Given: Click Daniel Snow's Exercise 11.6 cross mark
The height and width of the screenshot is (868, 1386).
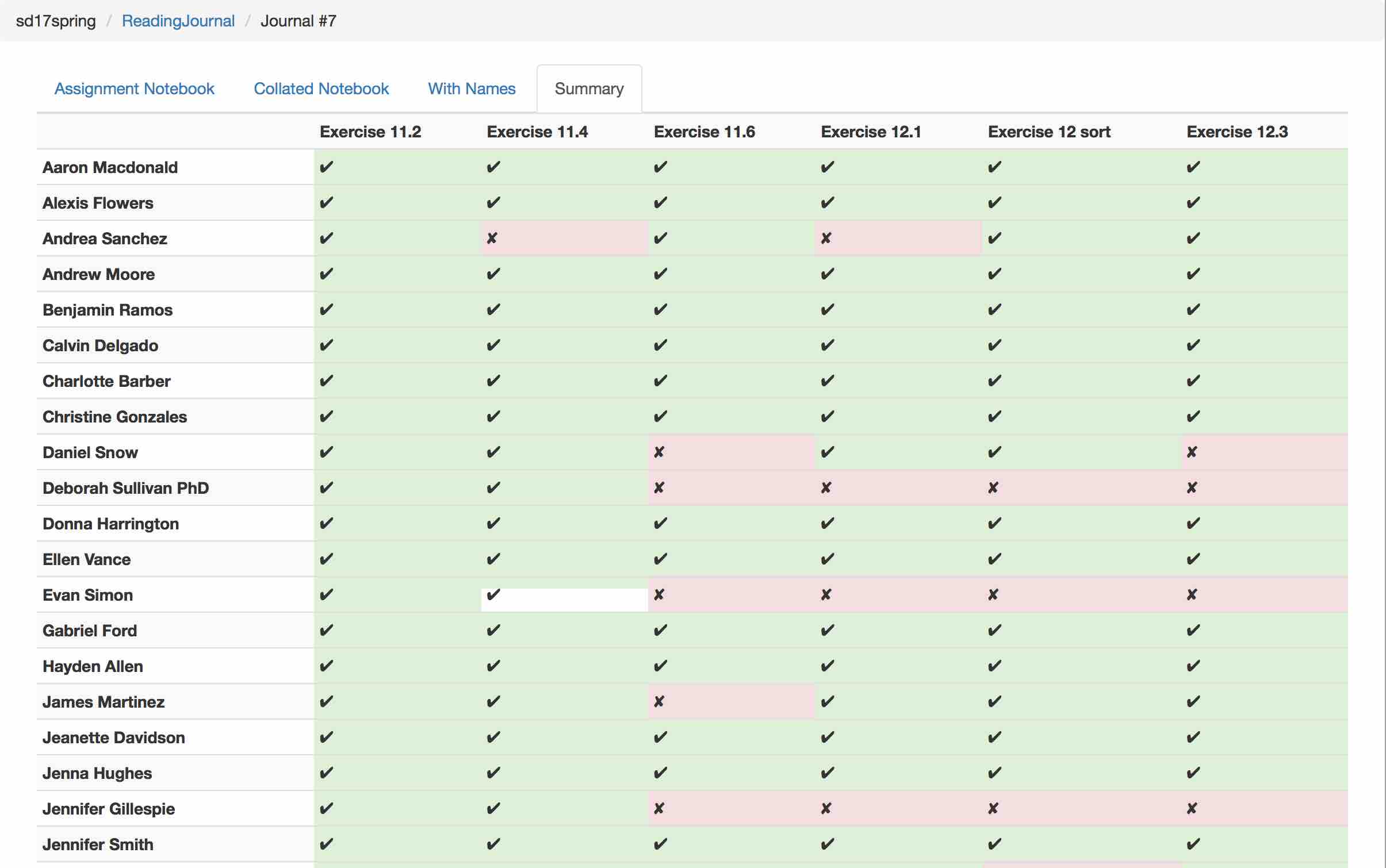Looking at the screenshot, I should 659,452.
